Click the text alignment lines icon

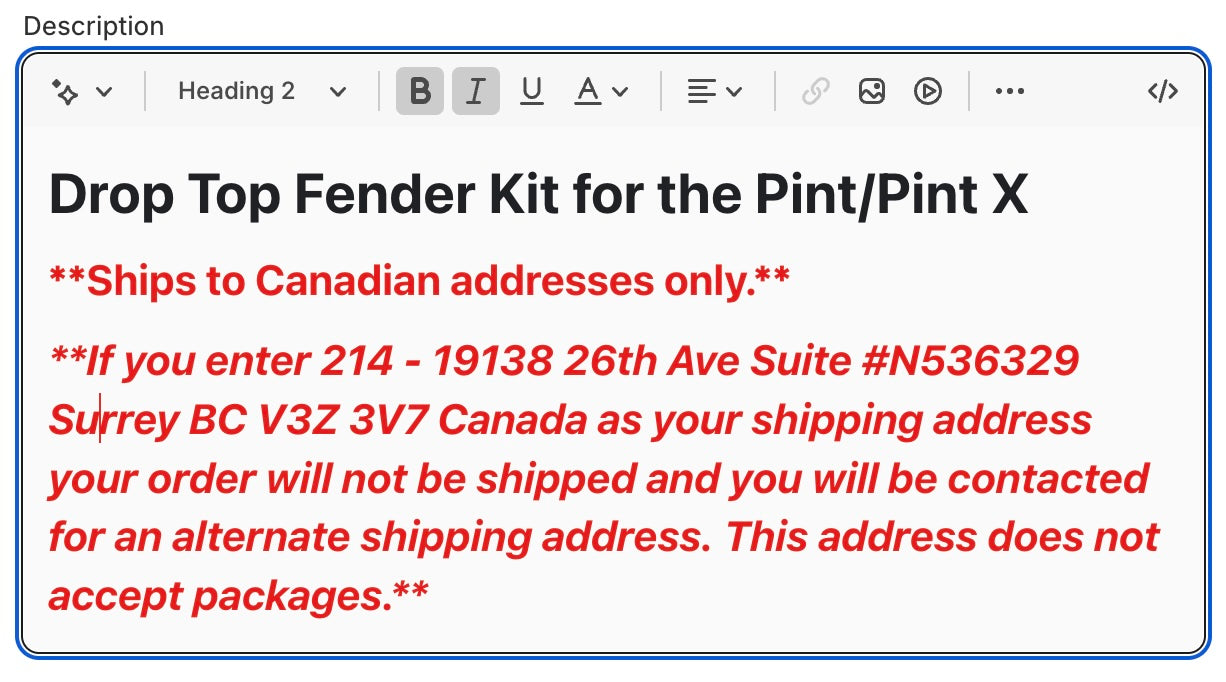click(702, 92)
